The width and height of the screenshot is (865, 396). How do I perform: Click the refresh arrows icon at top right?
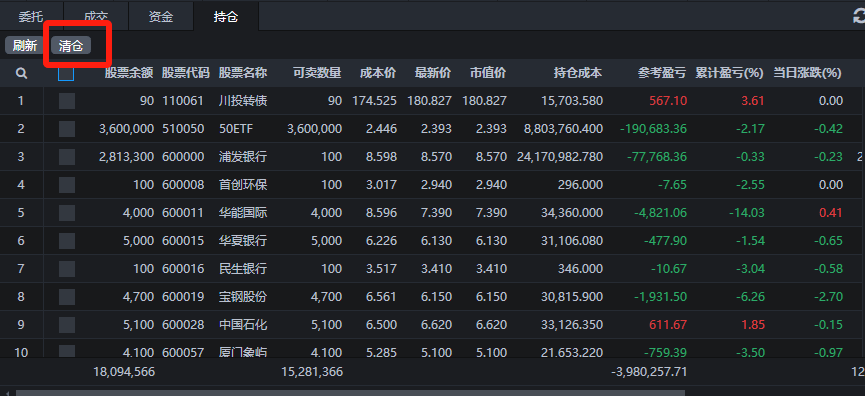(859, 17)
